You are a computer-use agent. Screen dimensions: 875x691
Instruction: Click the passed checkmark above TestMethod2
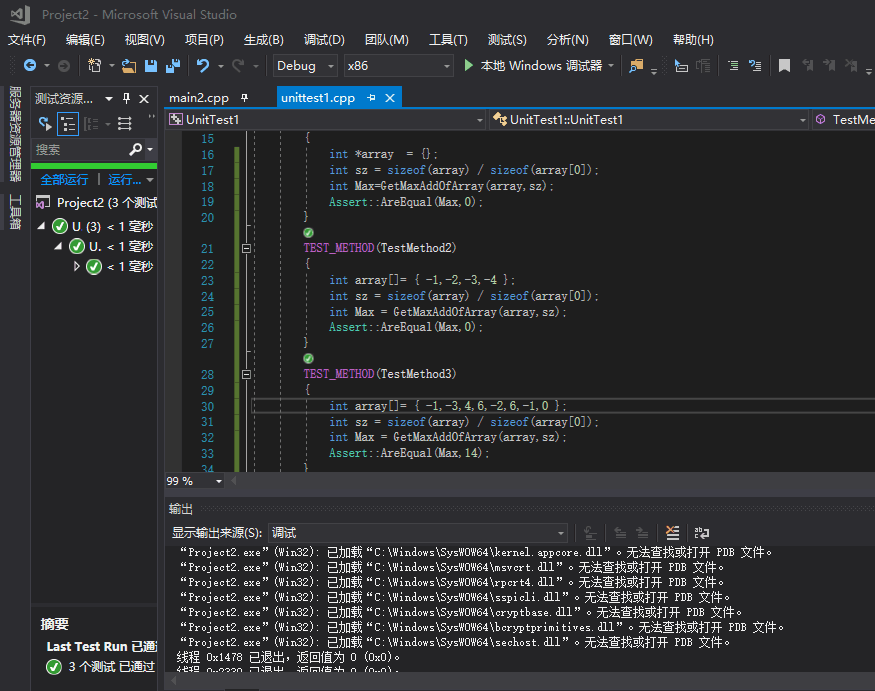pos(308,232)
